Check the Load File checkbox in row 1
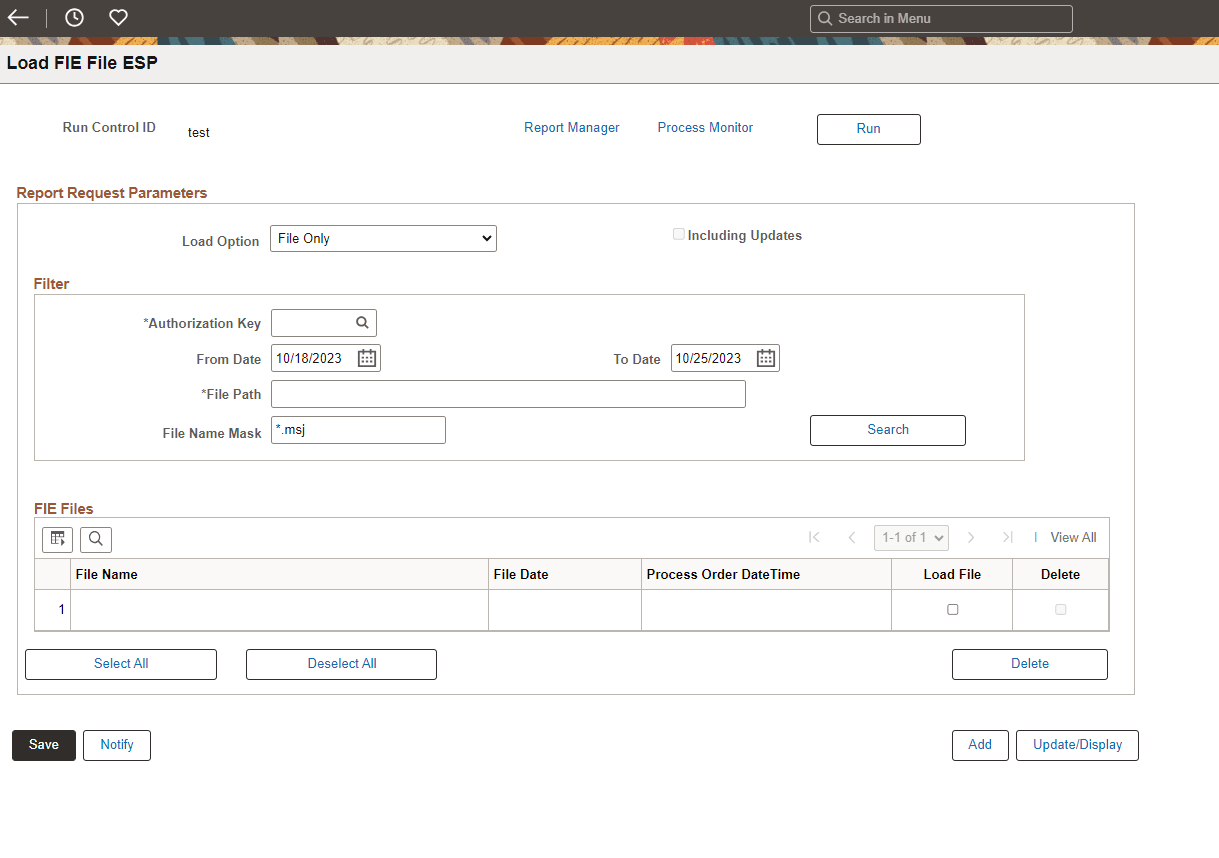This screenshot has width=1219, height=858. tap(951, 608)
